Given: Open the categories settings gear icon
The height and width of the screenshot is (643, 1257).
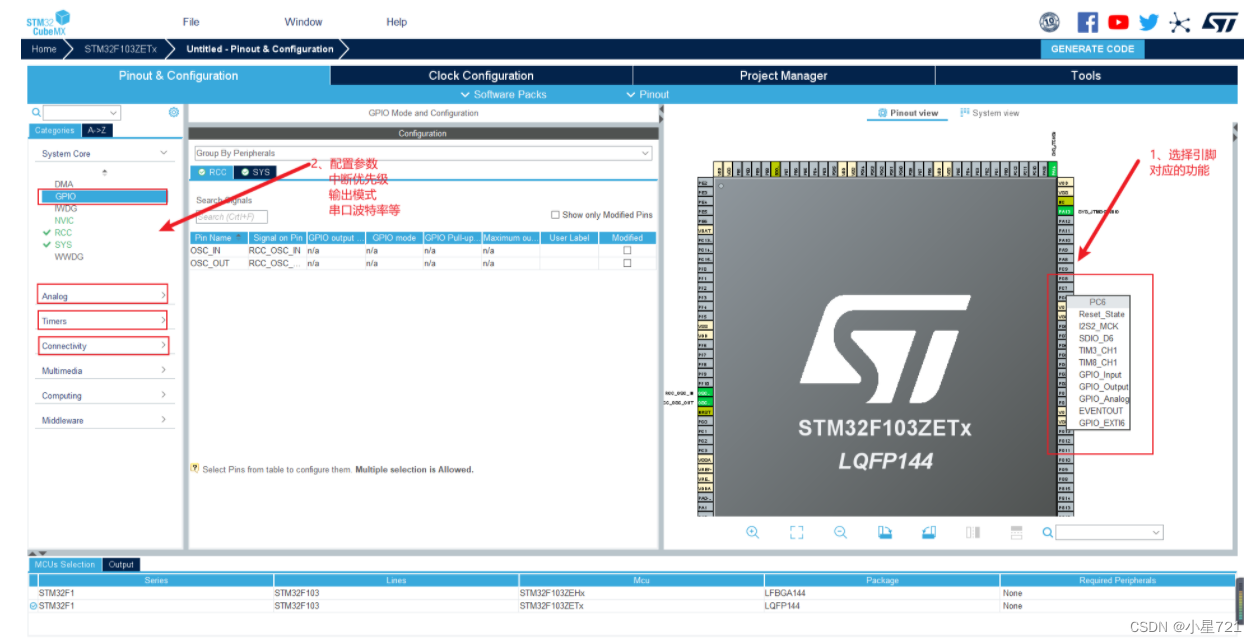Looking at the screenshot, I should [173, 113].
